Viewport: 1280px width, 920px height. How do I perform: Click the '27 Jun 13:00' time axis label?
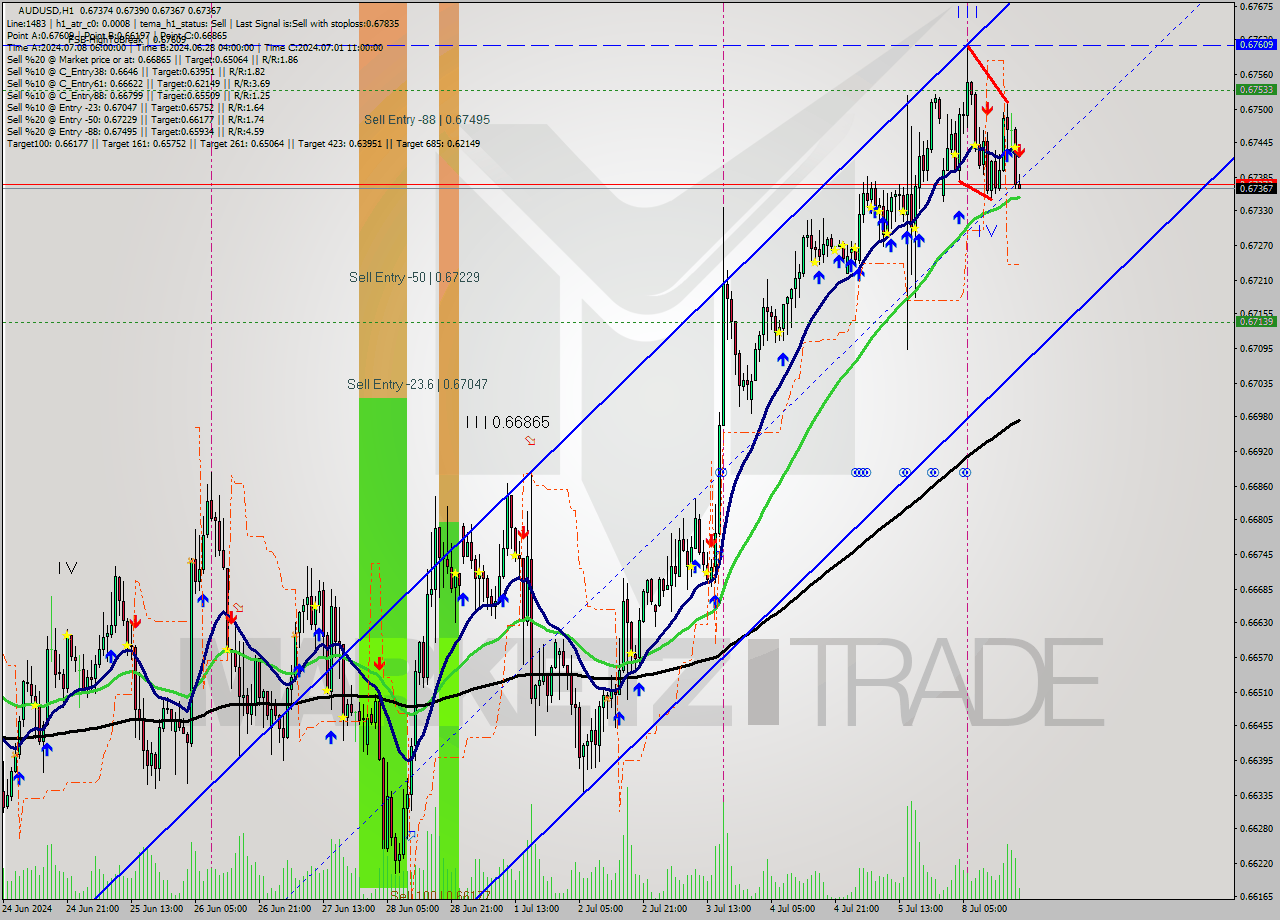click(x=351, y=909)
